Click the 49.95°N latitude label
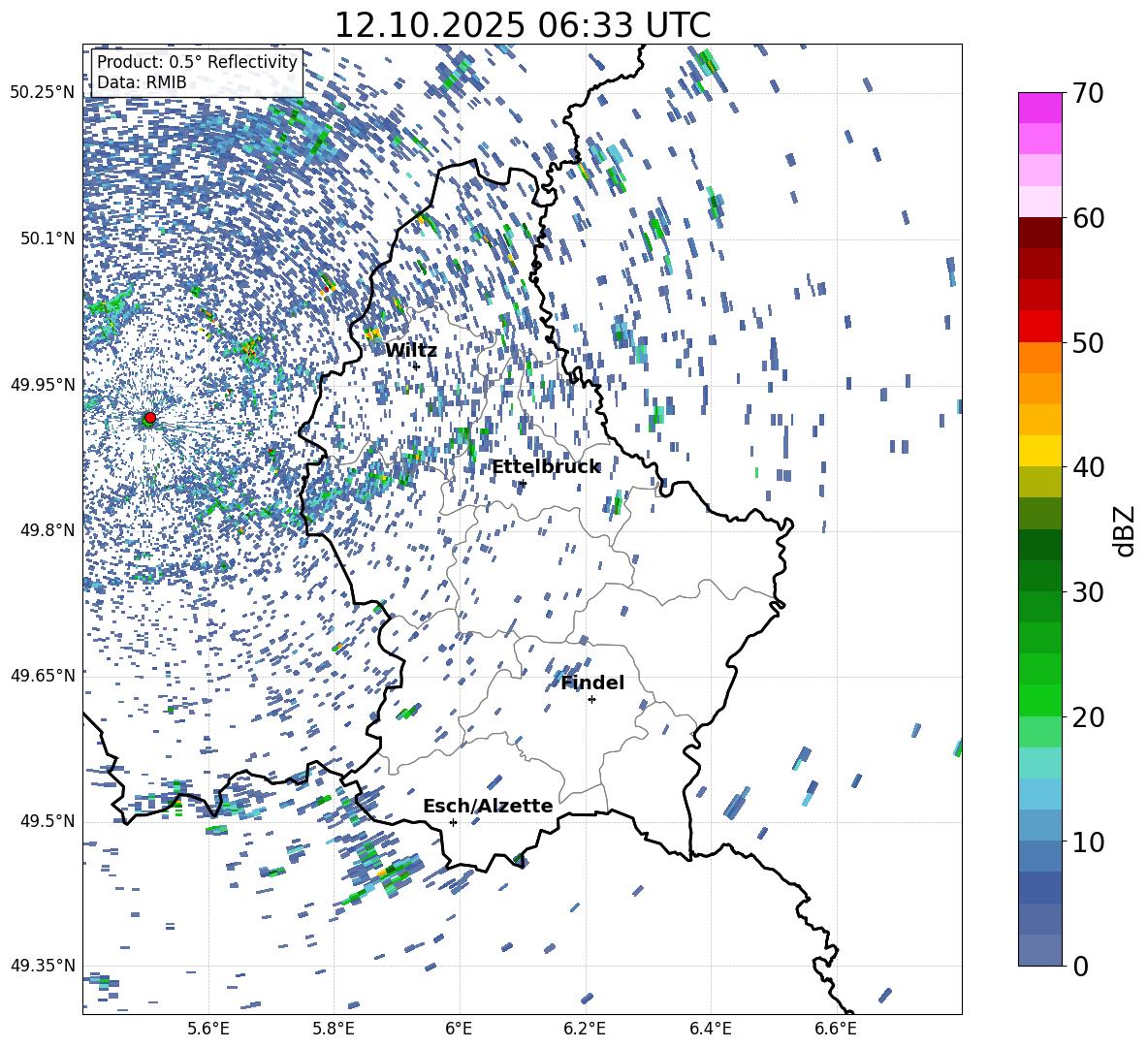1148x1048 pixels. (43, 385)
